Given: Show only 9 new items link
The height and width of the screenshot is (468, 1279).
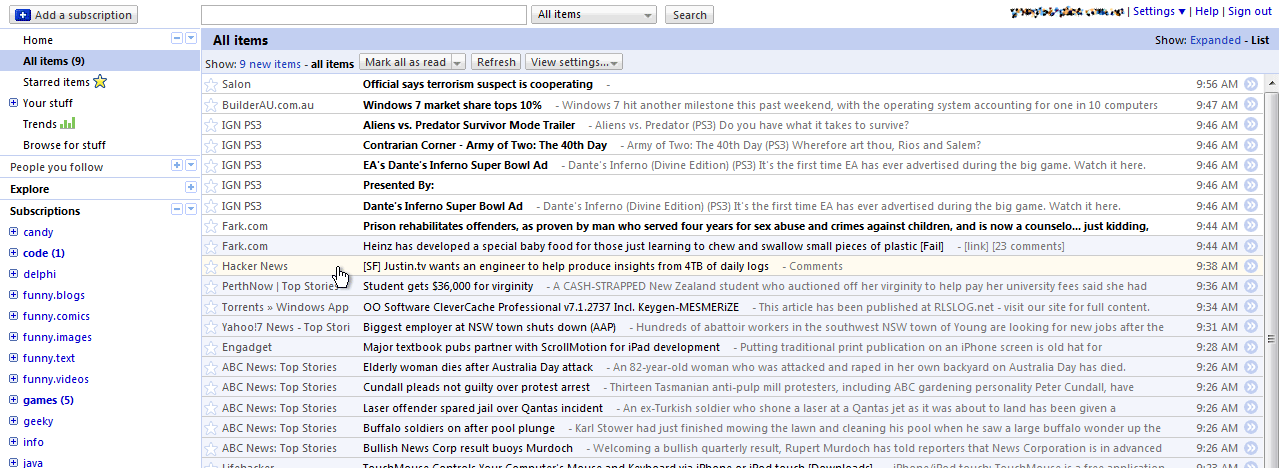Looking at the screenshot, I should point(269,63).
